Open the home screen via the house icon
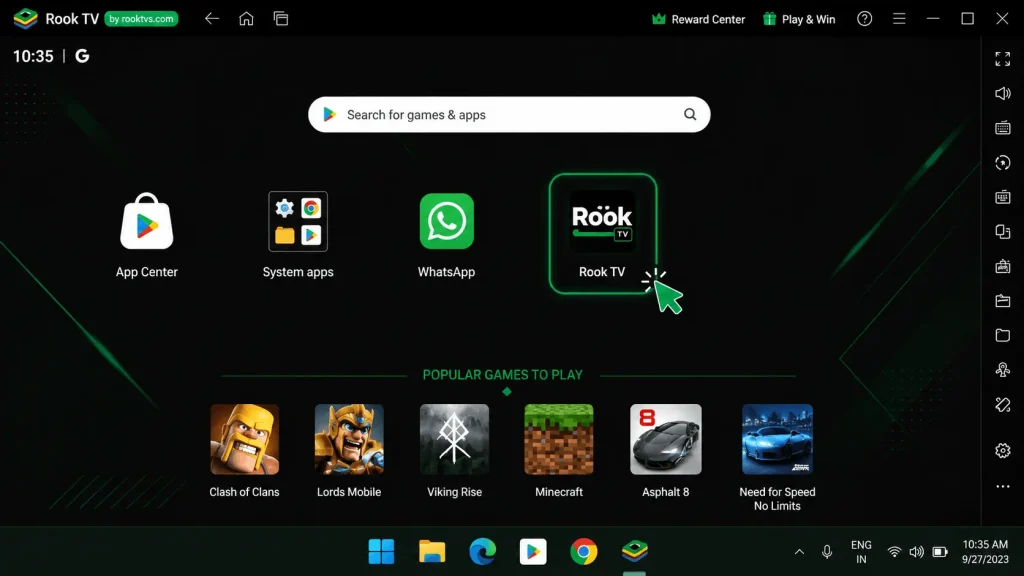 [x=246, y=19]
